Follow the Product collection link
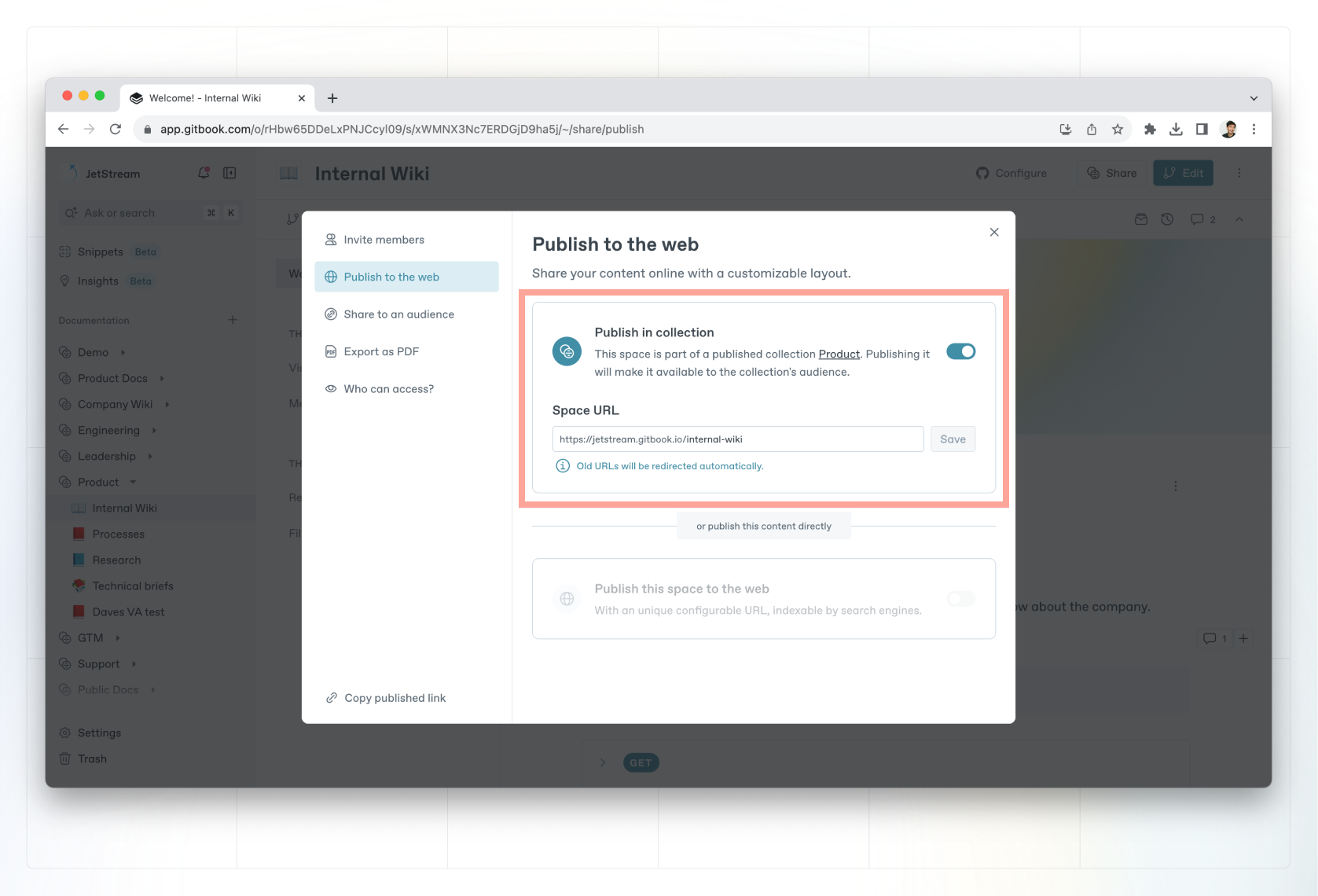The width and height of the screenshot is (1318, 896). tap(839, 354)
